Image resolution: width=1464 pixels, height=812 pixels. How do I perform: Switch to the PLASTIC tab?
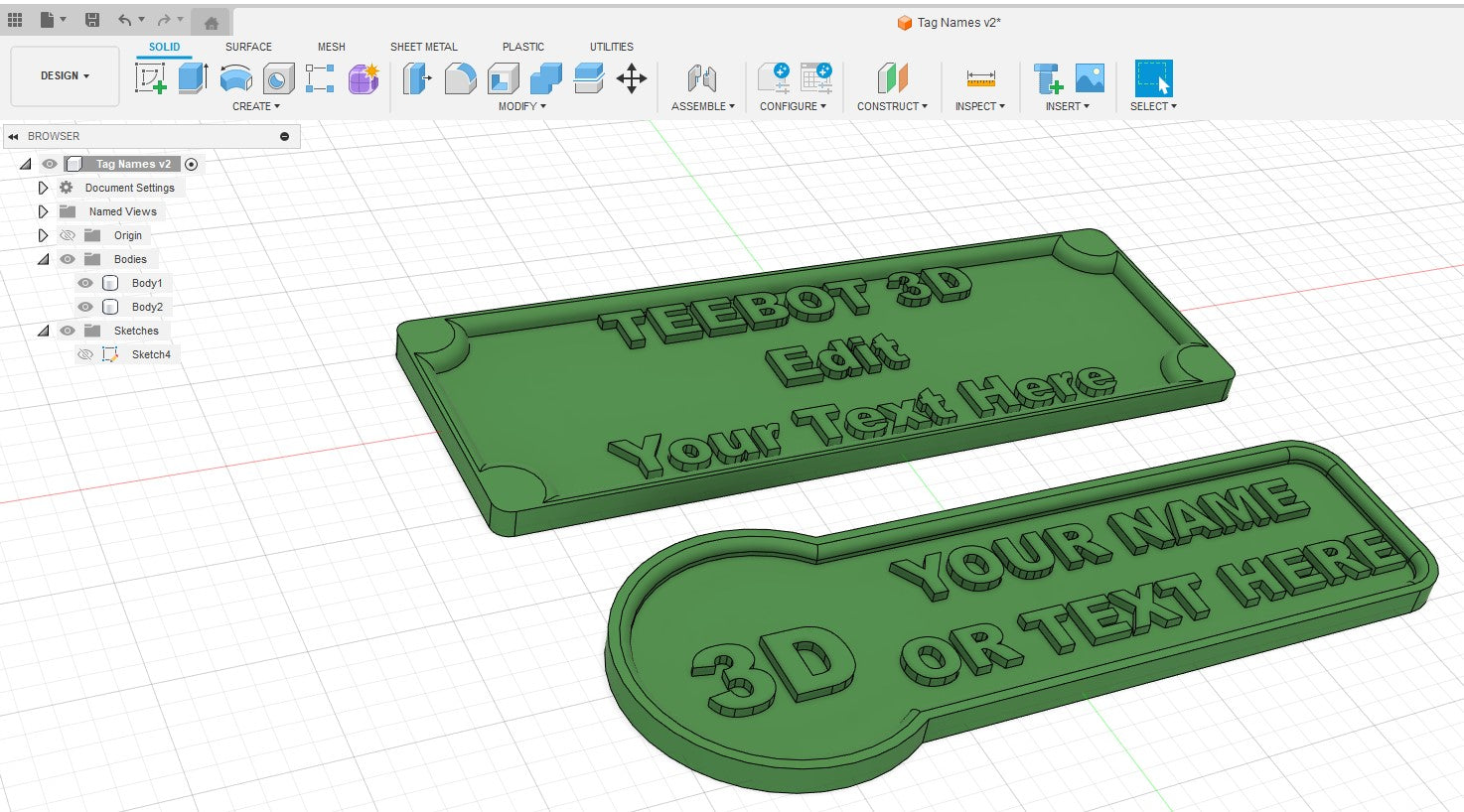[x=523, y=47]
